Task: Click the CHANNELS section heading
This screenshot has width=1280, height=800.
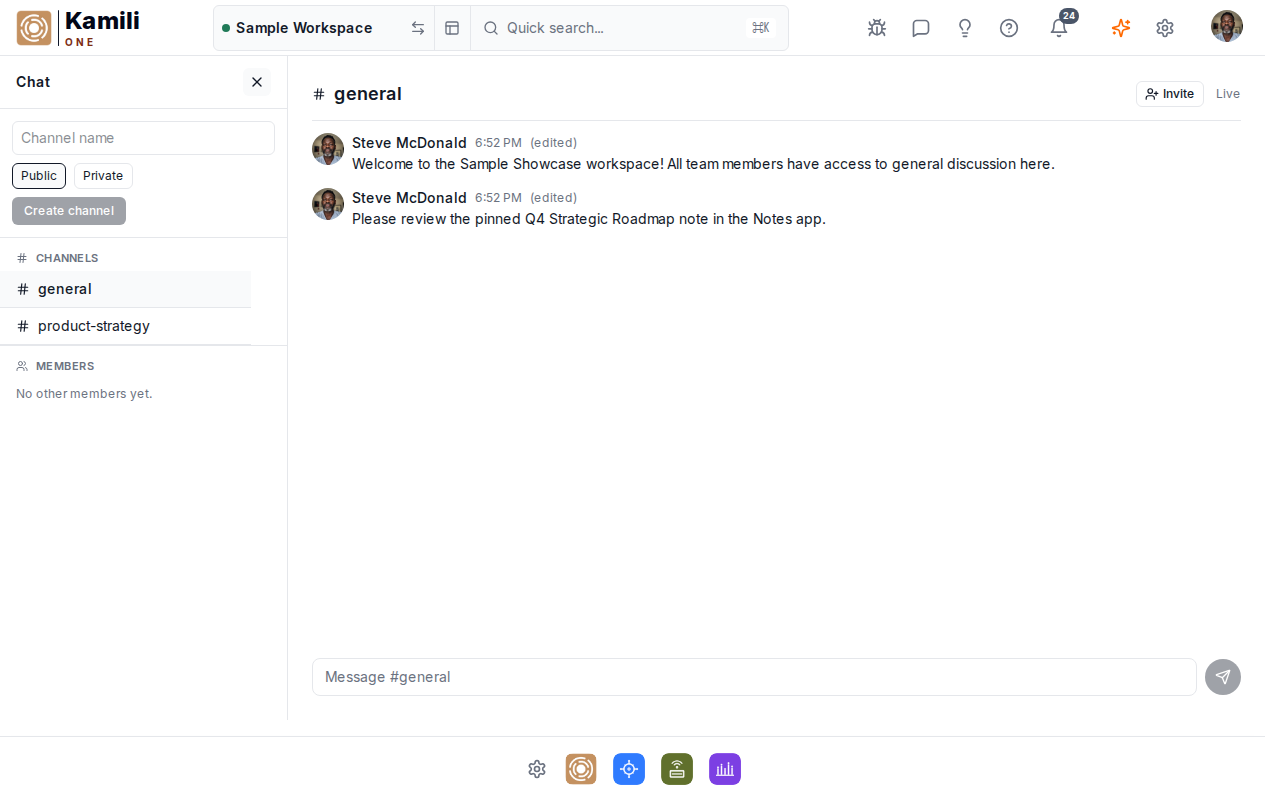Action: click(67, 258)
